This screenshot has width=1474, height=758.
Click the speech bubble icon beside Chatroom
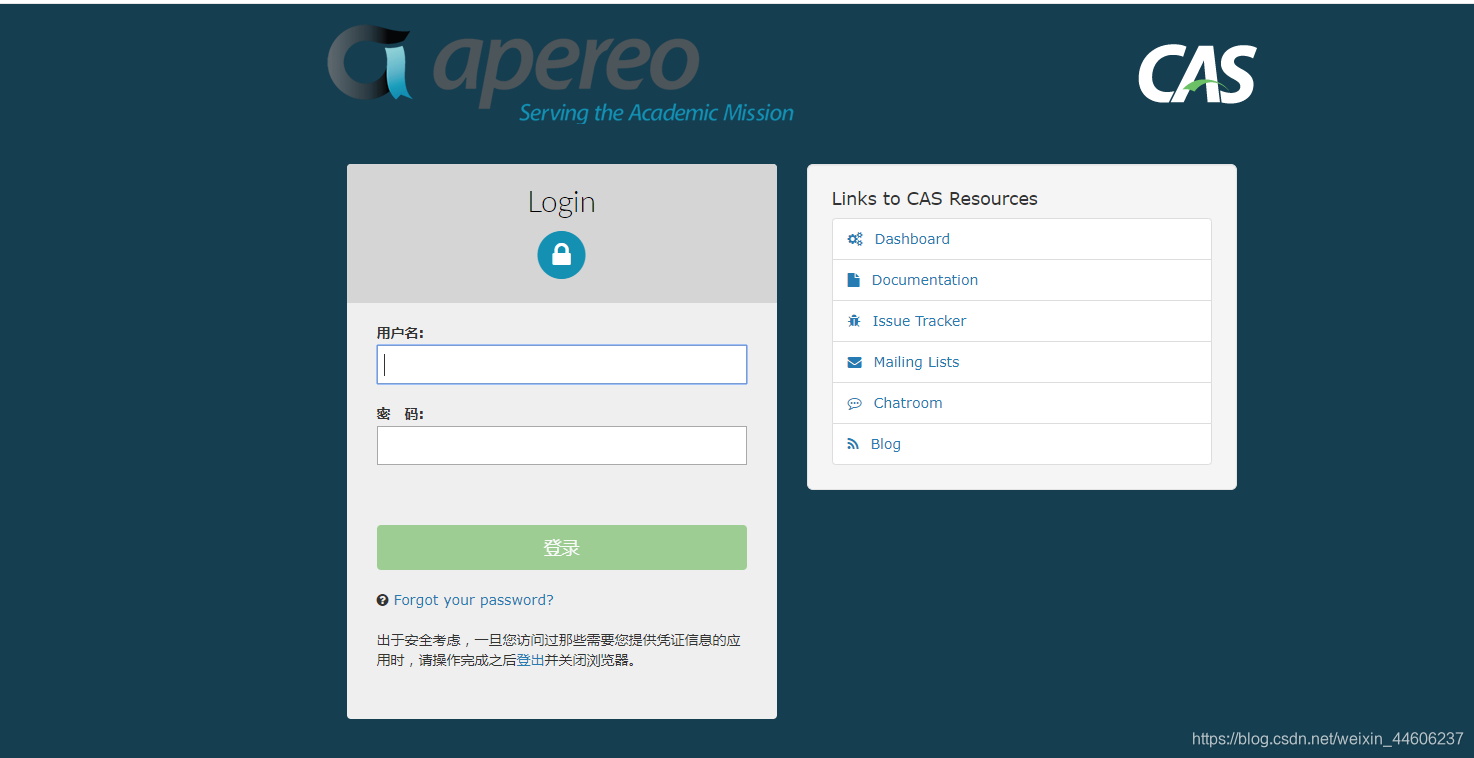(855, 403)
